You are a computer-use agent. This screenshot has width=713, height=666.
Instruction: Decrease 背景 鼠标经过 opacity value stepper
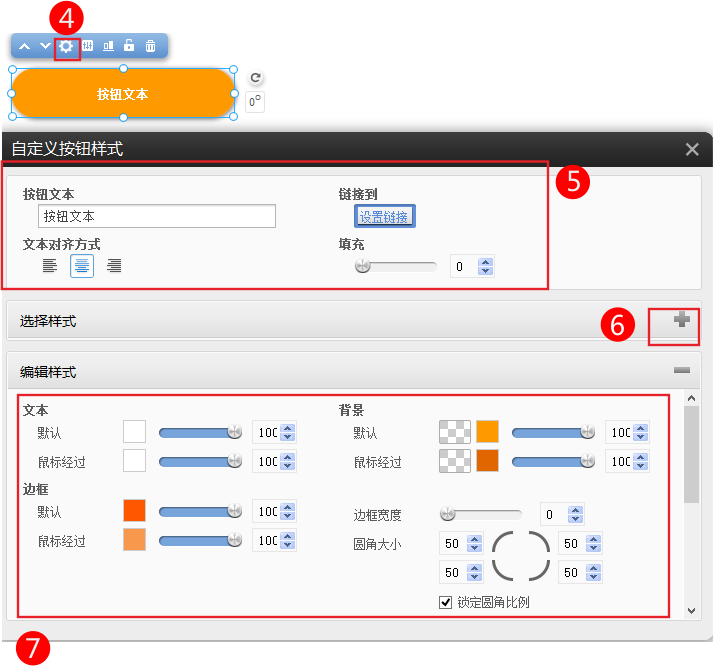point(641,466)
